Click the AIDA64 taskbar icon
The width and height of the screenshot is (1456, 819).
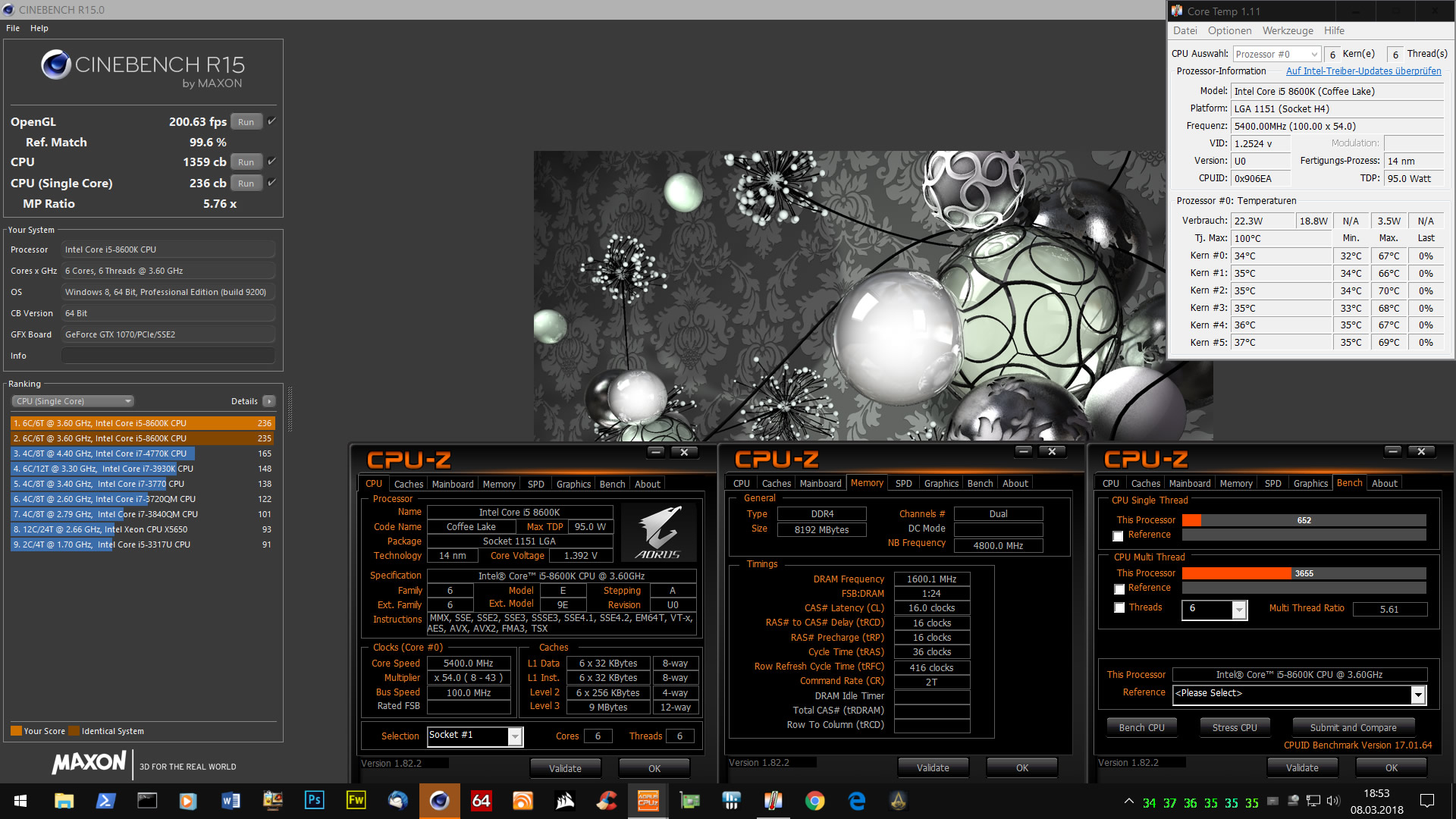481,801
